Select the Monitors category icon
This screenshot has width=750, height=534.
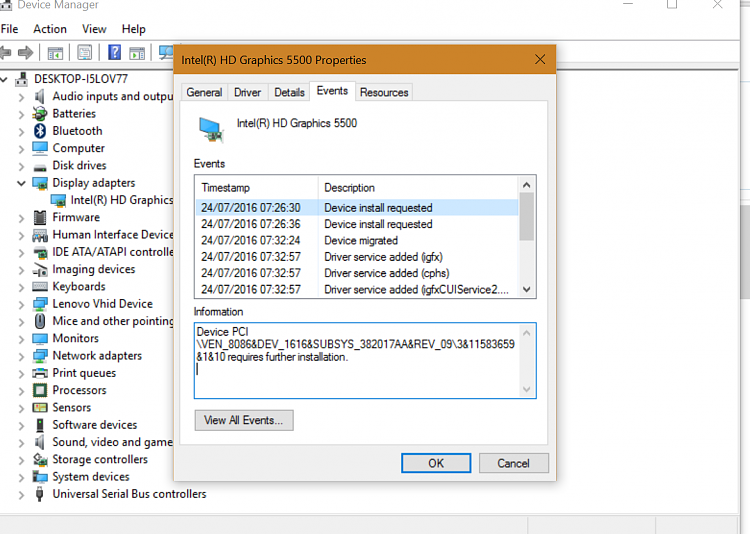(x=40, y=339)
